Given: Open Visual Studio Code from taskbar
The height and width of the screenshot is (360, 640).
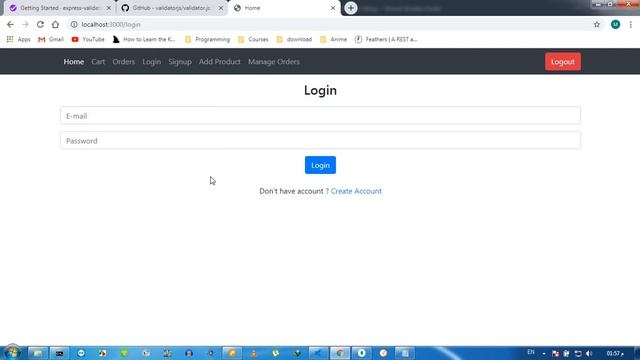Looking at the screenshot, I should 318,353.
